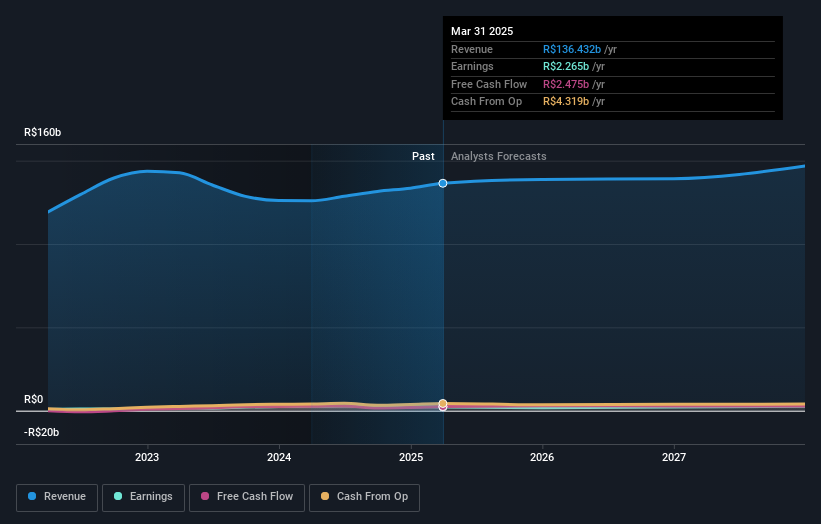Click the 2024 x-axis label

click(x=279, y=457)
